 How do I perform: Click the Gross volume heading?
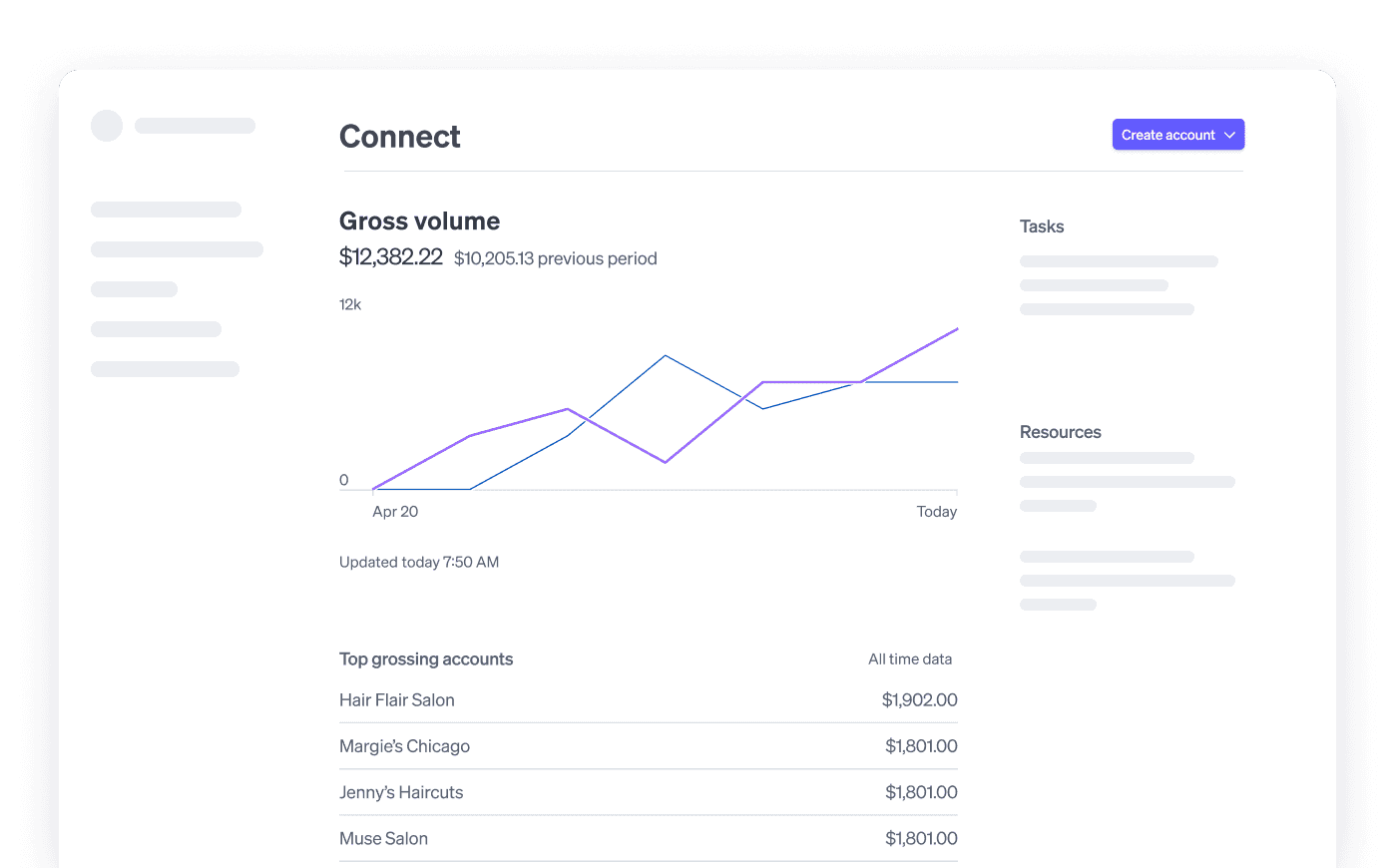click(419, 221)
